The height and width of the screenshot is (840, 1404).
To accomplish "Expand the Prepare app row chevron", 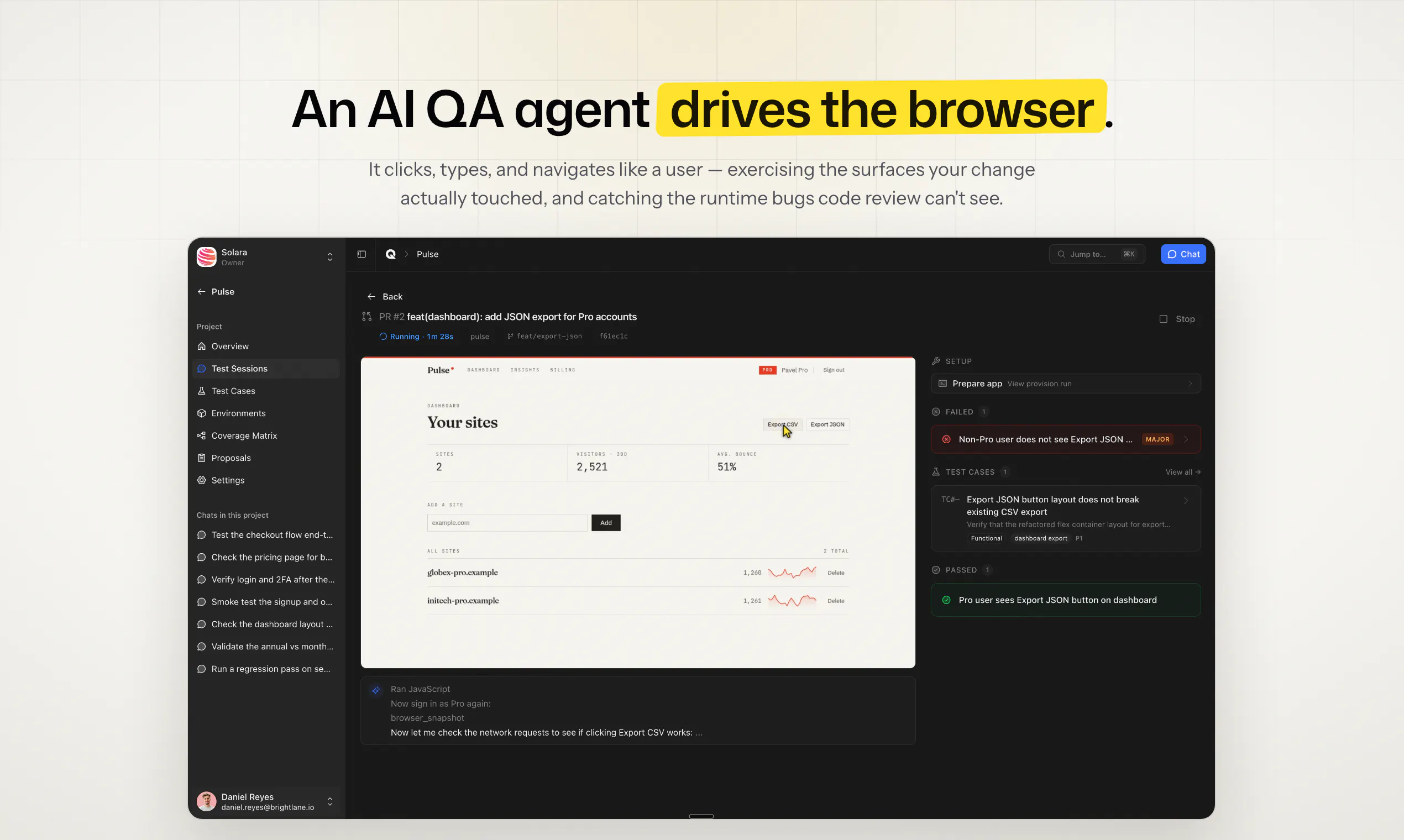I will (x=1190, y=383).
